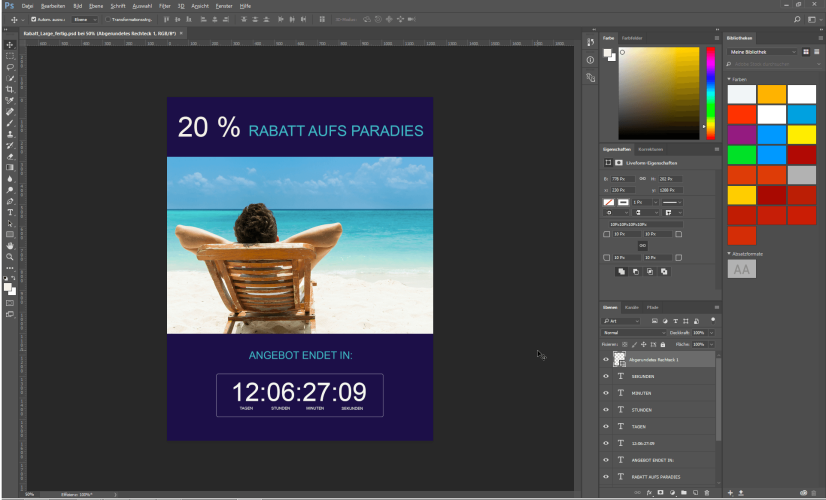The width and height of the screenshot is (826, 500).
Task: Open the Filter menu
Action: 165,6
